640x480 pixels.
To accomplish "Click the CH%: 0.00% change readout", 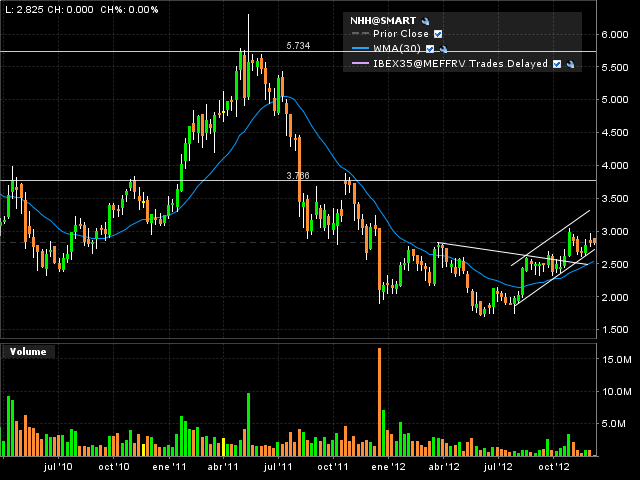I will tap(129, 9).
